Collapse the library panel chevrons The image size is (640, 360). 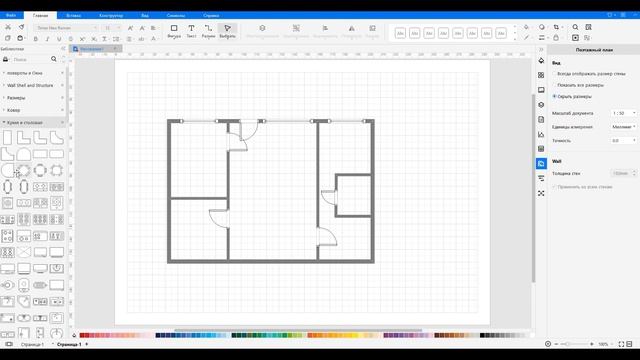coord(63,49)
